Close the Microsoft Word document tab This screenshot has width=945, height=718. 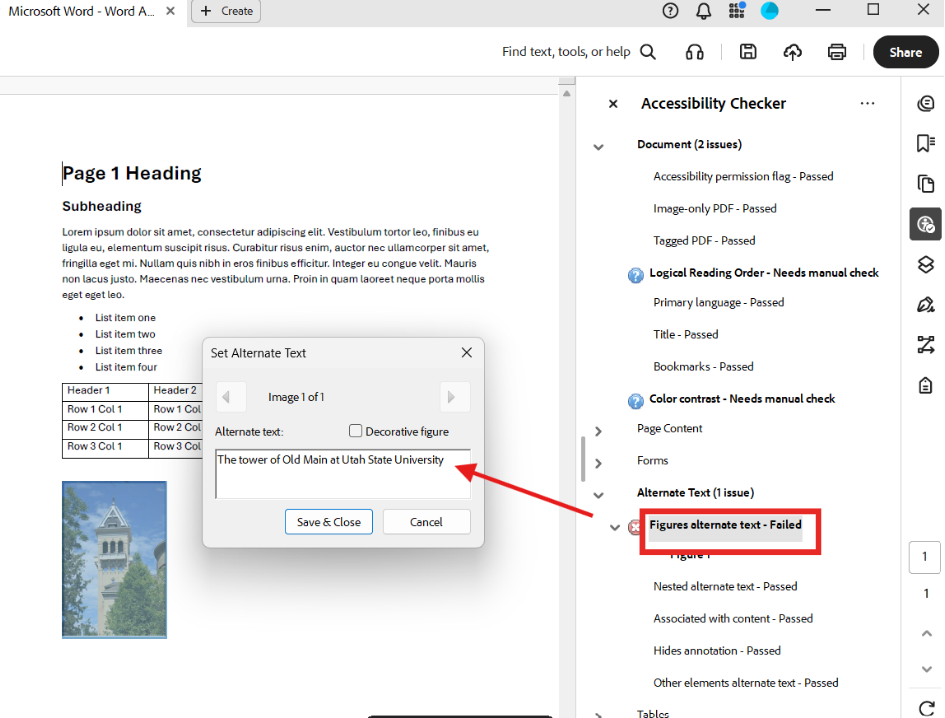pyautogui.click(x=171, y=11)
